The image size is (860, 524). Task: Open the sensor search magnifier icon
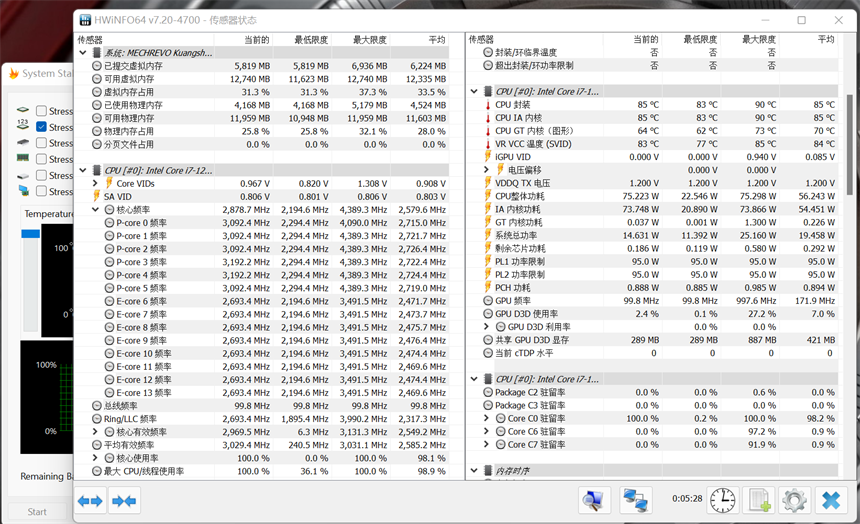click(x=593, y=500)
